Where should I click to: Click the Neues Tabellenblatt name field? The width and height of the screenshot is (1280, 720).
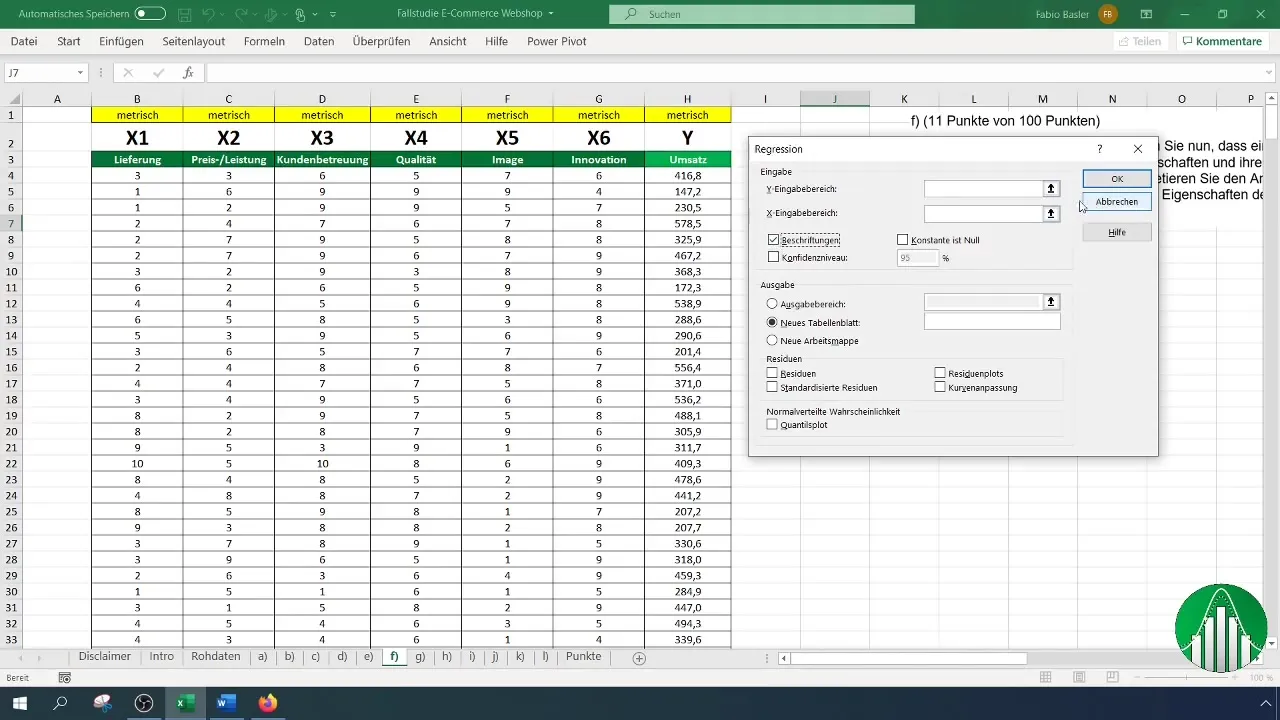pyautogui.click(x=992, y=322)
